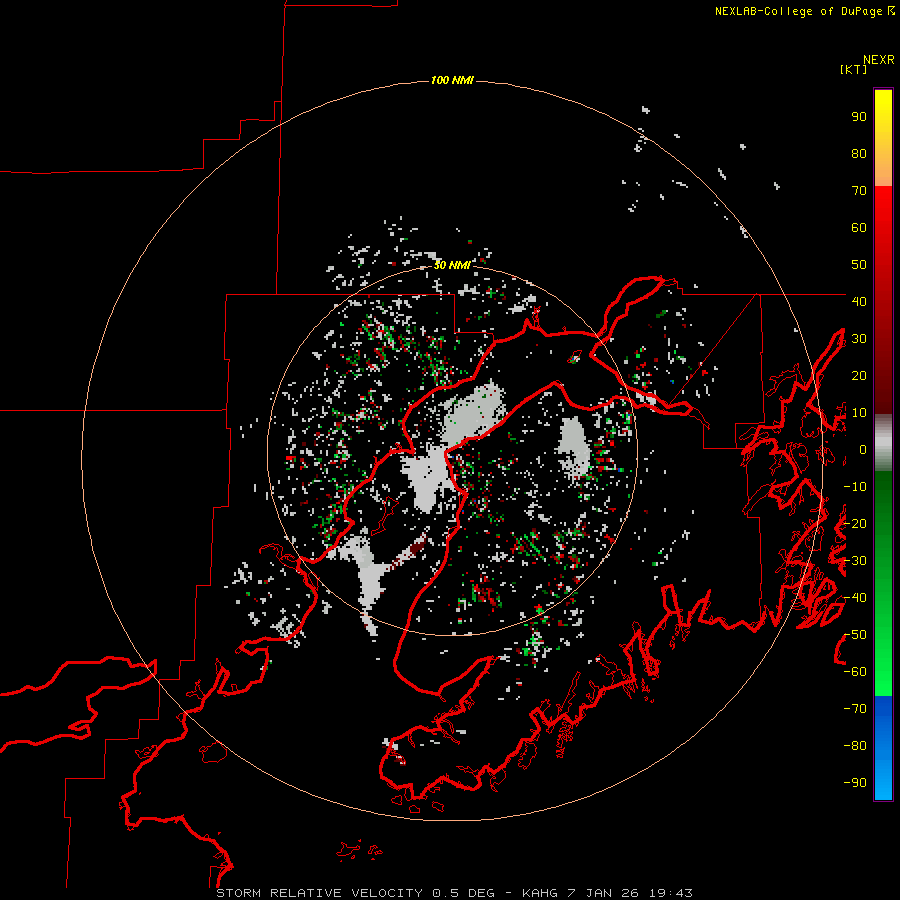Viewport: 900px width, 900px height.
Task: Select the positive 60 knot scale label
Action: click(x=859, y=227)
